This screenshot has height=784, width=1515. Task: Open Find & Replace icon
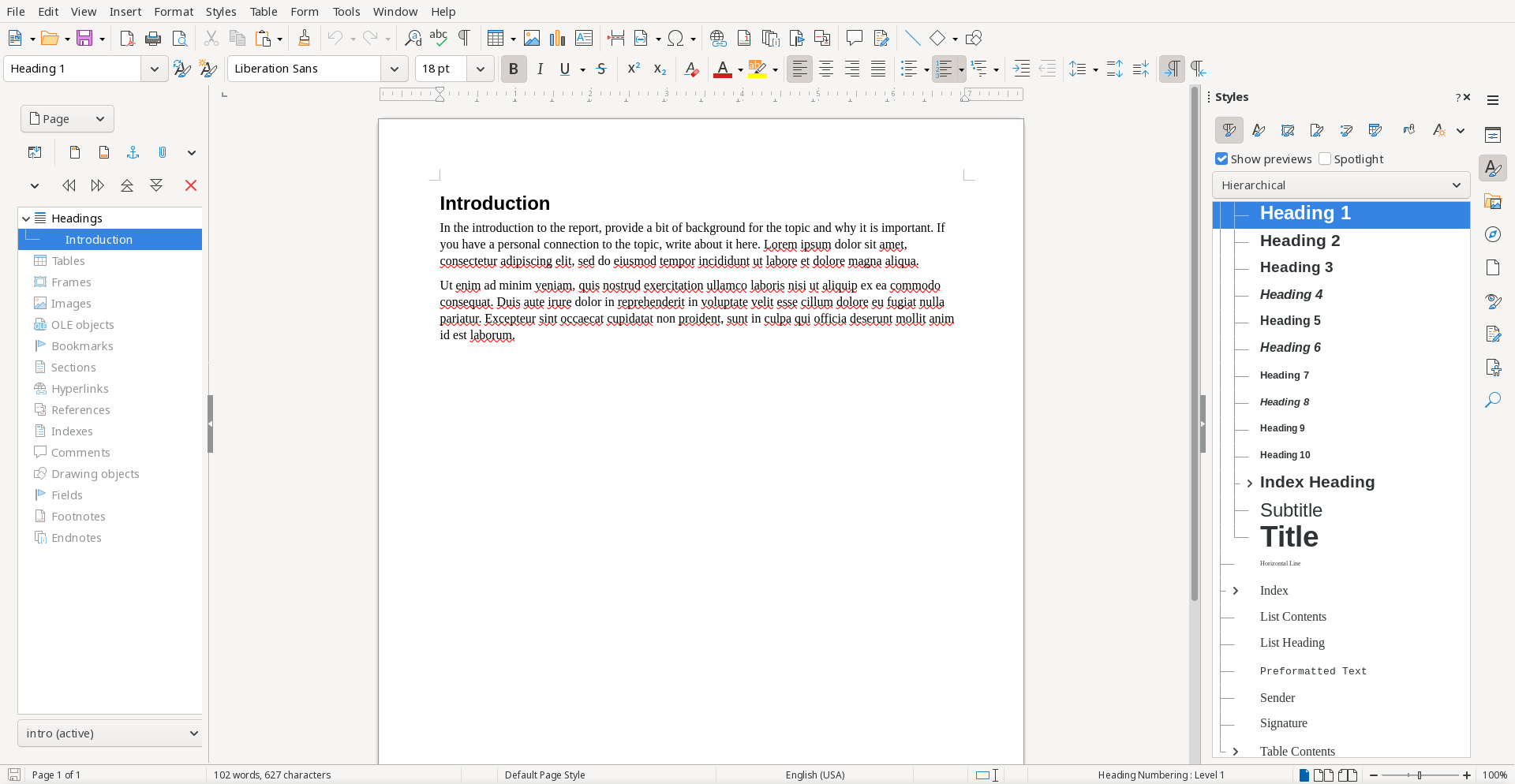[x=413, y=38]
